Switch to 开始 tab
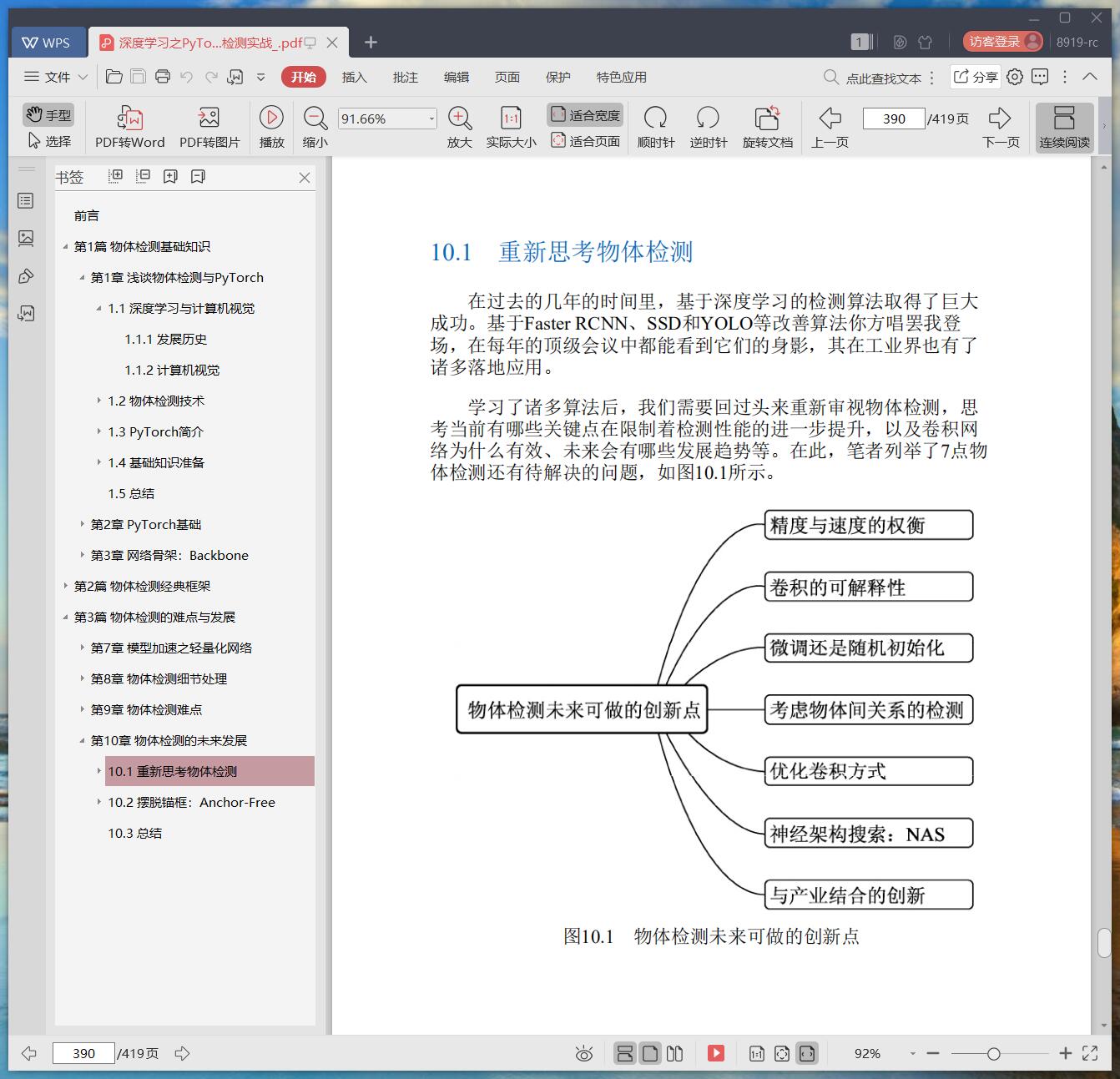Image resolution: width=1120 pixels, height=1079 pixels. (303, 77)
